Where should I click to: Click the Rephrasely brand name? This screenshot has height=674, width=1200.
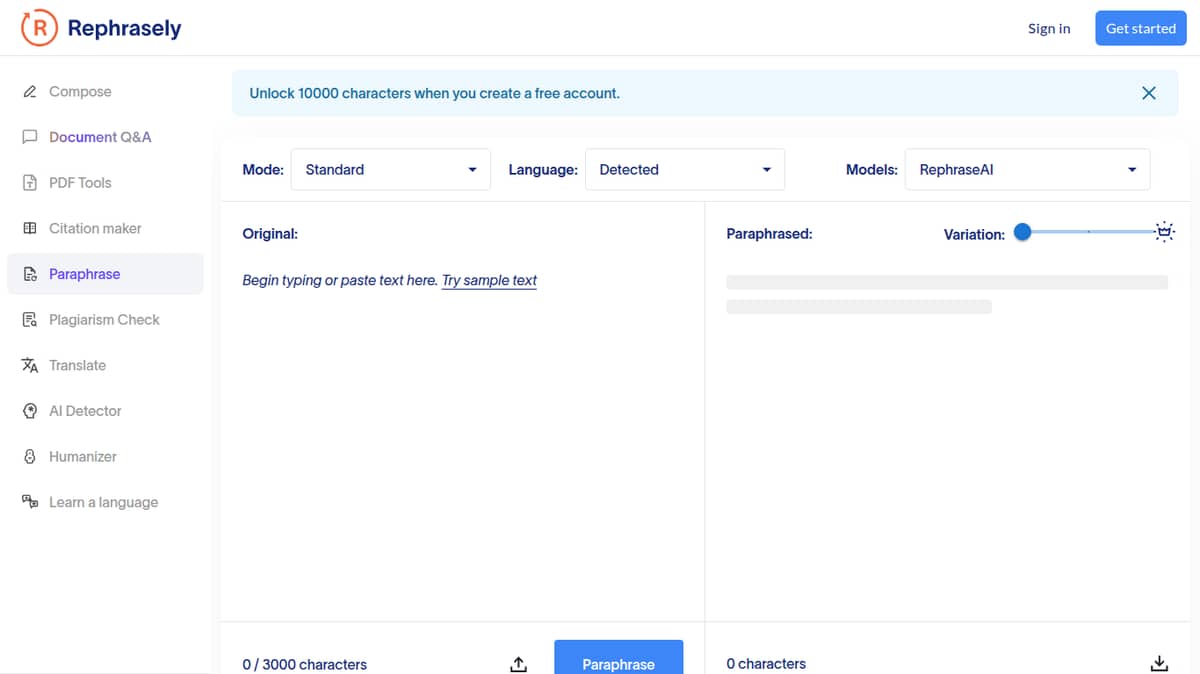coord(124,28)
